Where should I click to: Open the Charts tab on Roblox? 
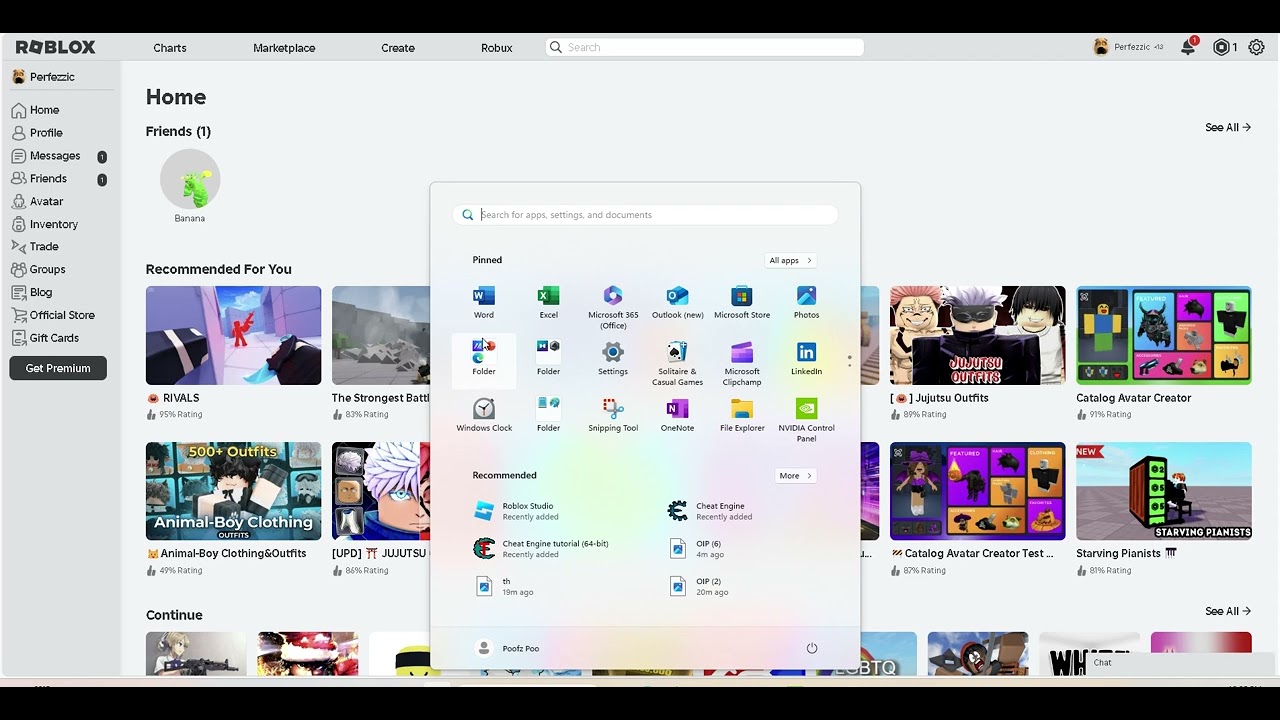click(x=170, y=48)
